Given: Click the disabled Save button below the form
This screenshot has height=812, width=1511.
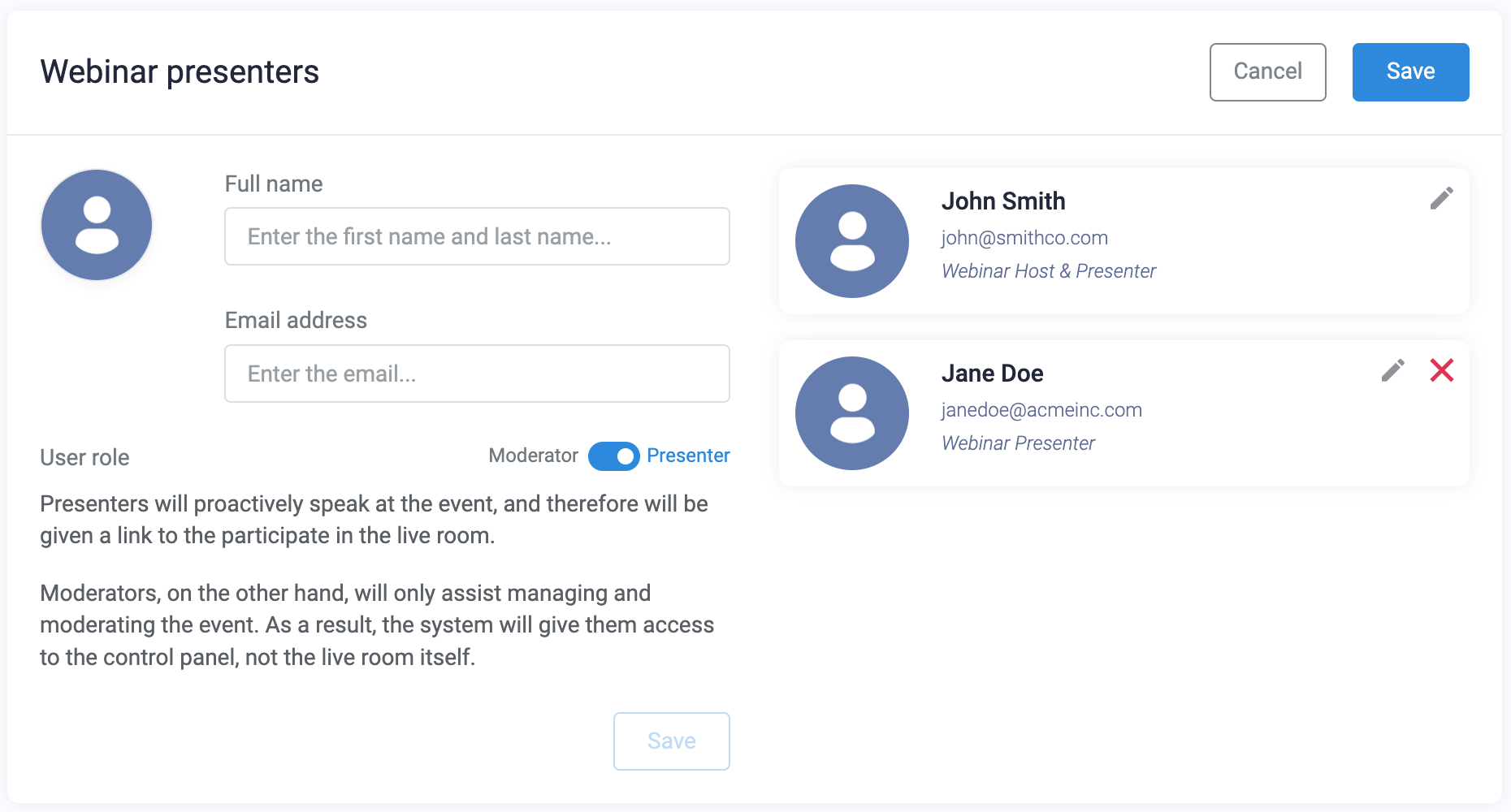Looking at the screenshot, I should coord(671,741).
